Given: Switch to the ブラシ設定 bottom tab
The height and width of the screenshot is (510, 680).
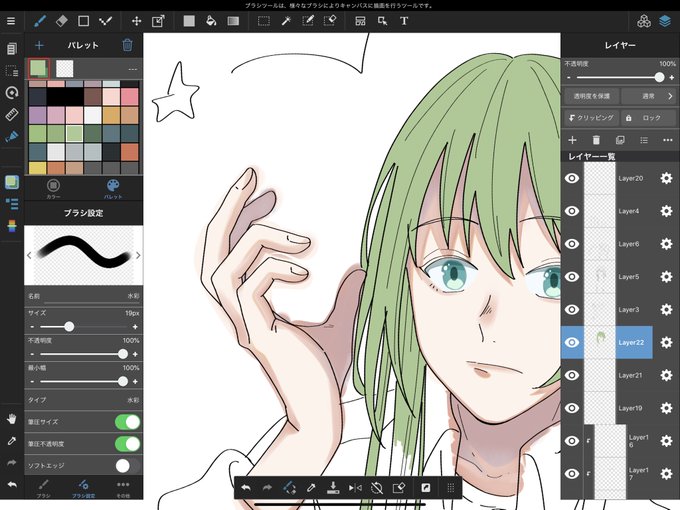Looking at the screenshot, I should pyautogui.click(x=83, y=488).
